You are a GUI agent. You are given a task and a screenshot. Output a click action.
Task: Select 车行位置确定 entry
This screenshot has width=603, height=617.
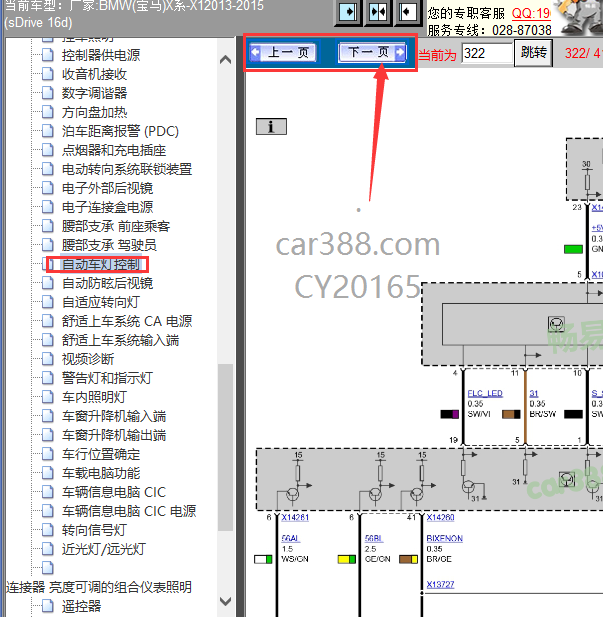point(101,454)
